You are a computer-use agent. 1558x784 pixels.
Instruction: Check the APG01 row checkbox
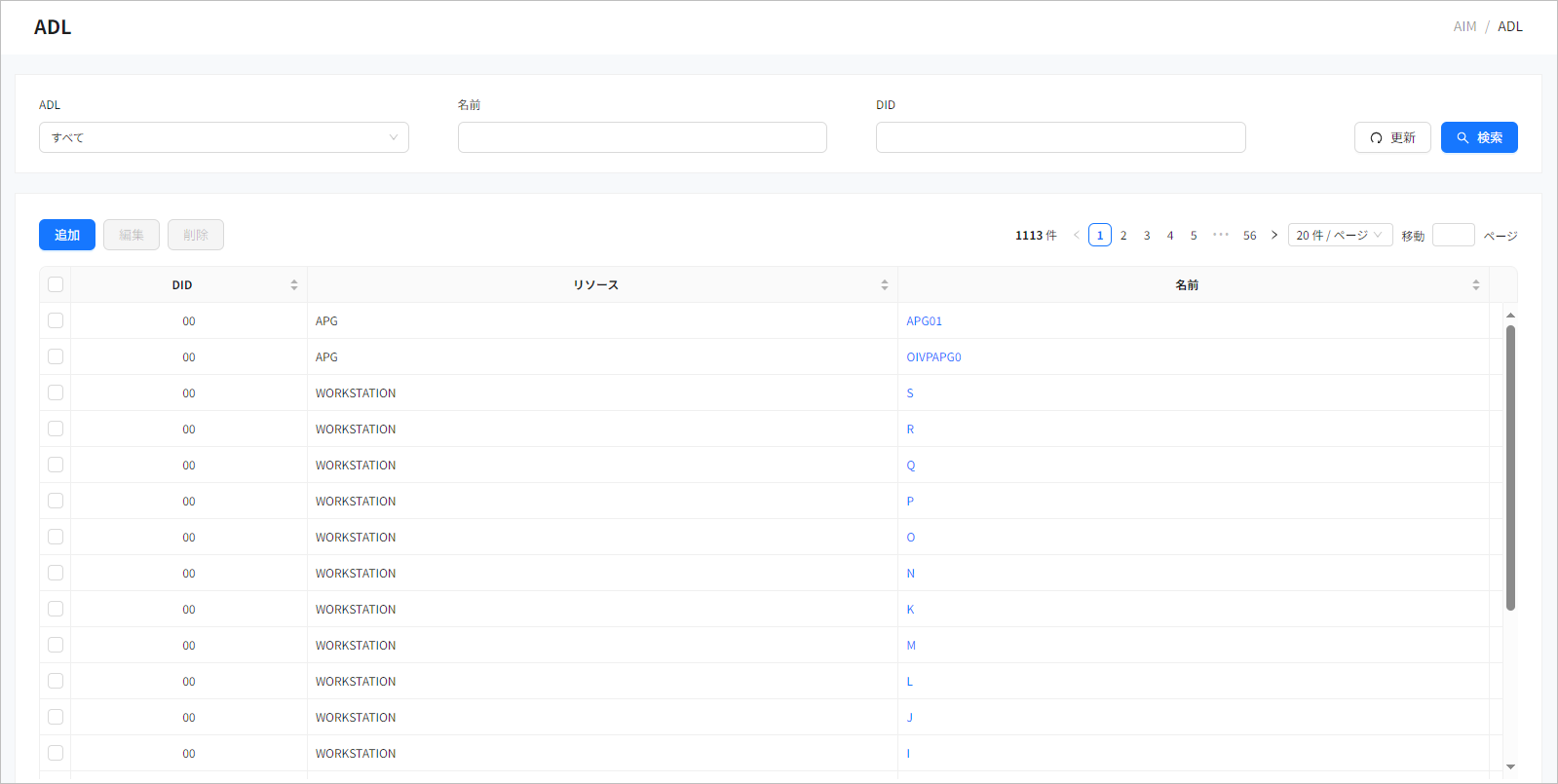point(56,320)
